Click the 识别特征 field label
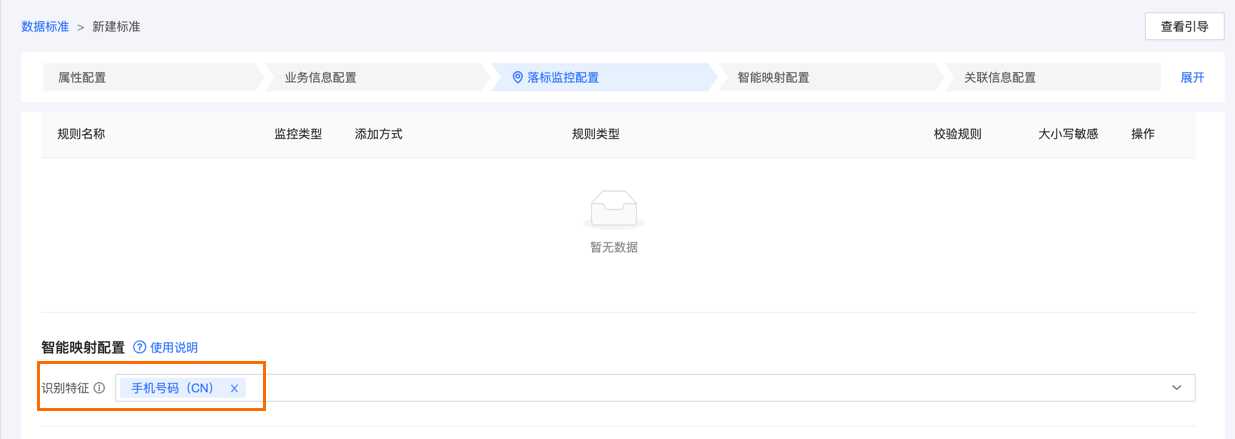 click(x=65, y=388)
